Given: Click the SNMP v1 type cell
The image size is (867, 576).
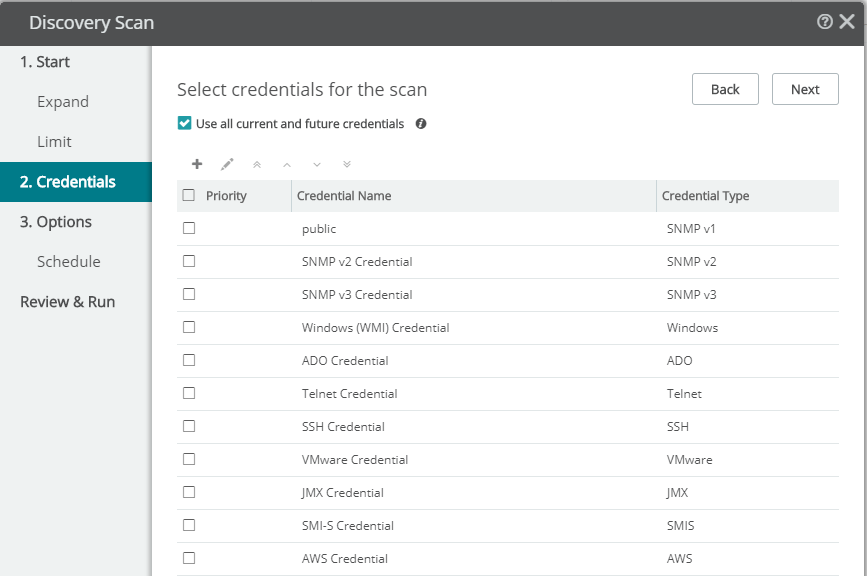Looking at the screenshot, I should tap(691, 229).
